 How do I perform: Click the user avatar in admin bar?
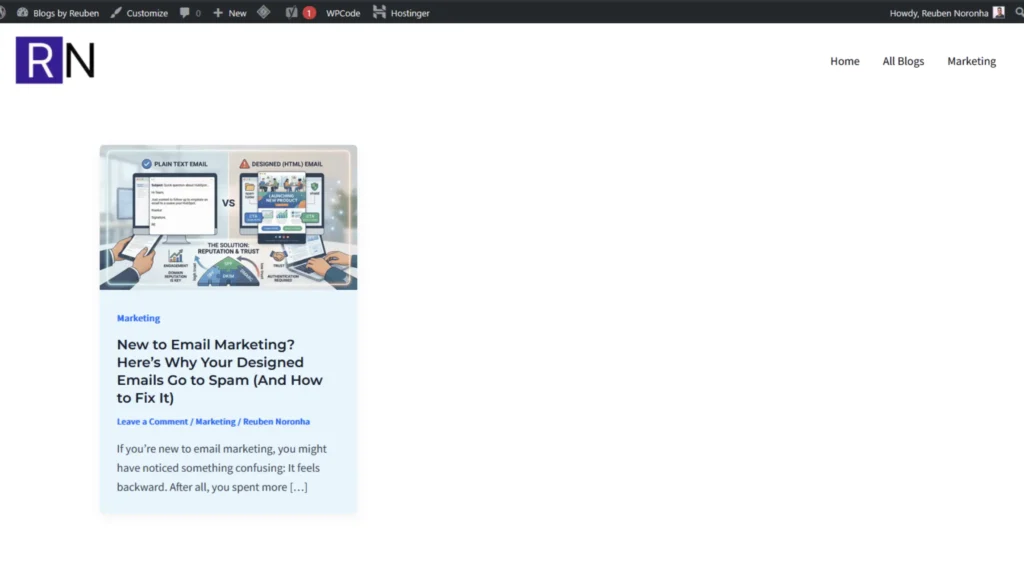click(999, 12)
